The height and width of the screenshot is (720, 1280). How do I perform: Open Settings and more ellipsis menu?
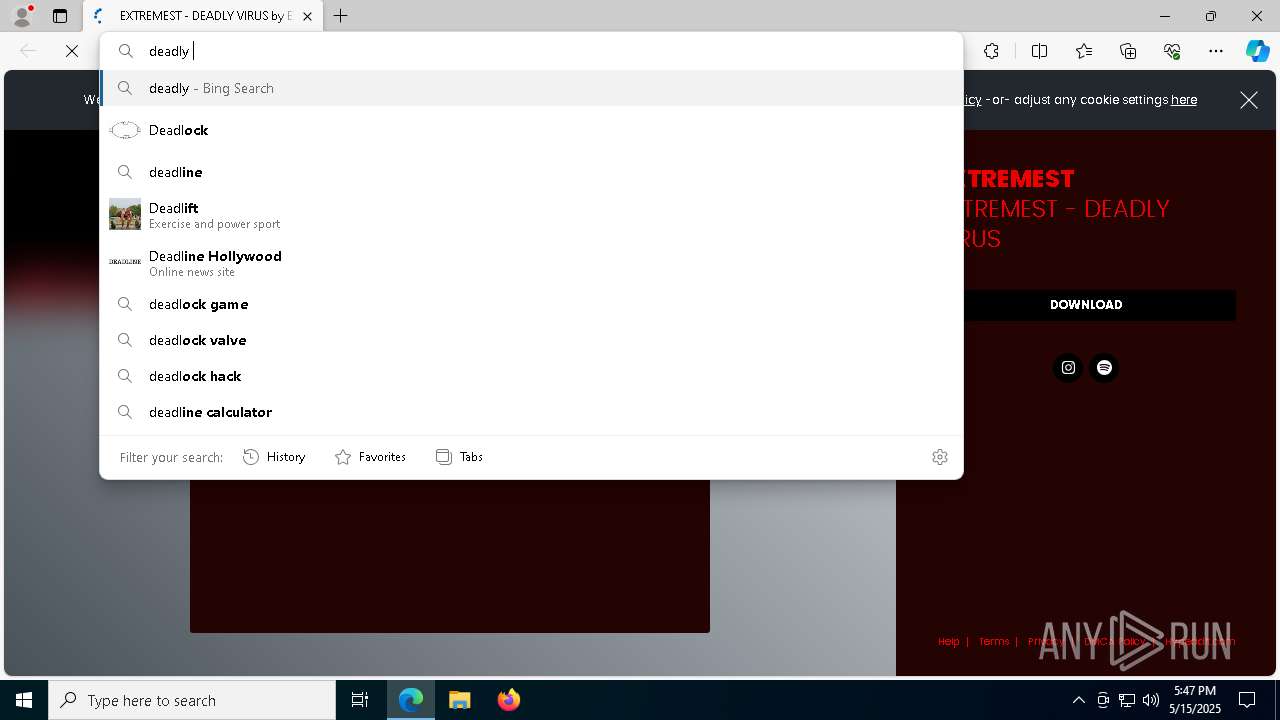coord(1216,51)
